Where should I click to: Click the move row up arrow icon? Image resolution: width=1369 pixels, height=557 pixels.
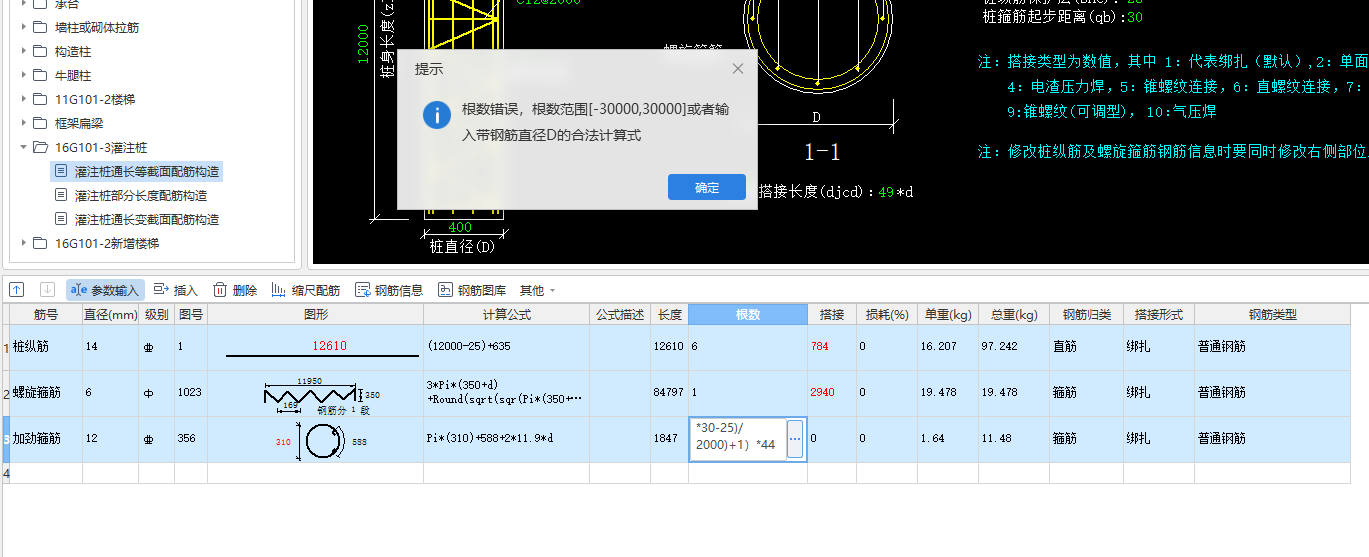pos(17,290)
